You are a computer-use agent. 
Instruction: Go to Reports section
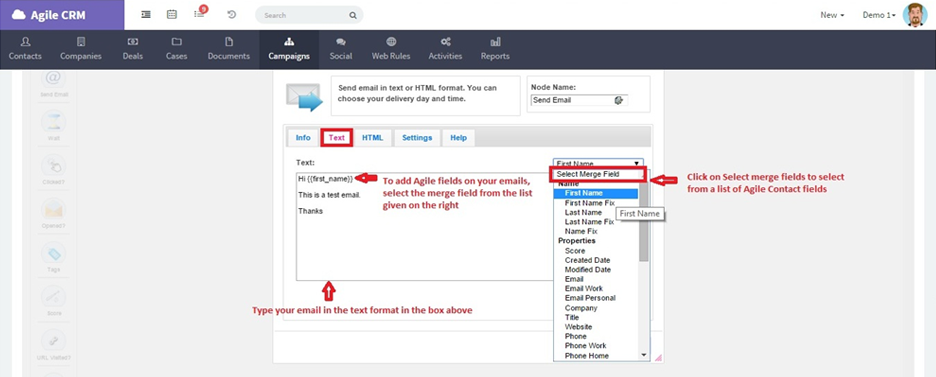point(495,50)
